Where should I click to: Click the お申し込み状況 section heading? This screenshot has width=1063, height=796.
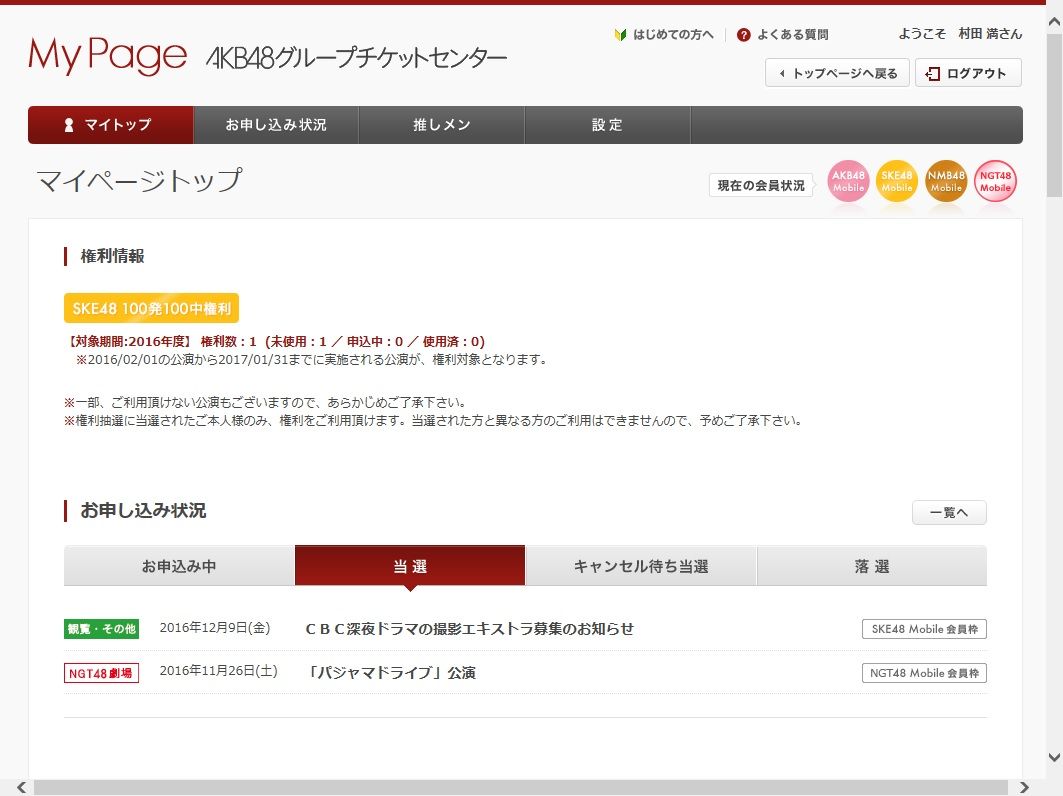click(143, 511)
